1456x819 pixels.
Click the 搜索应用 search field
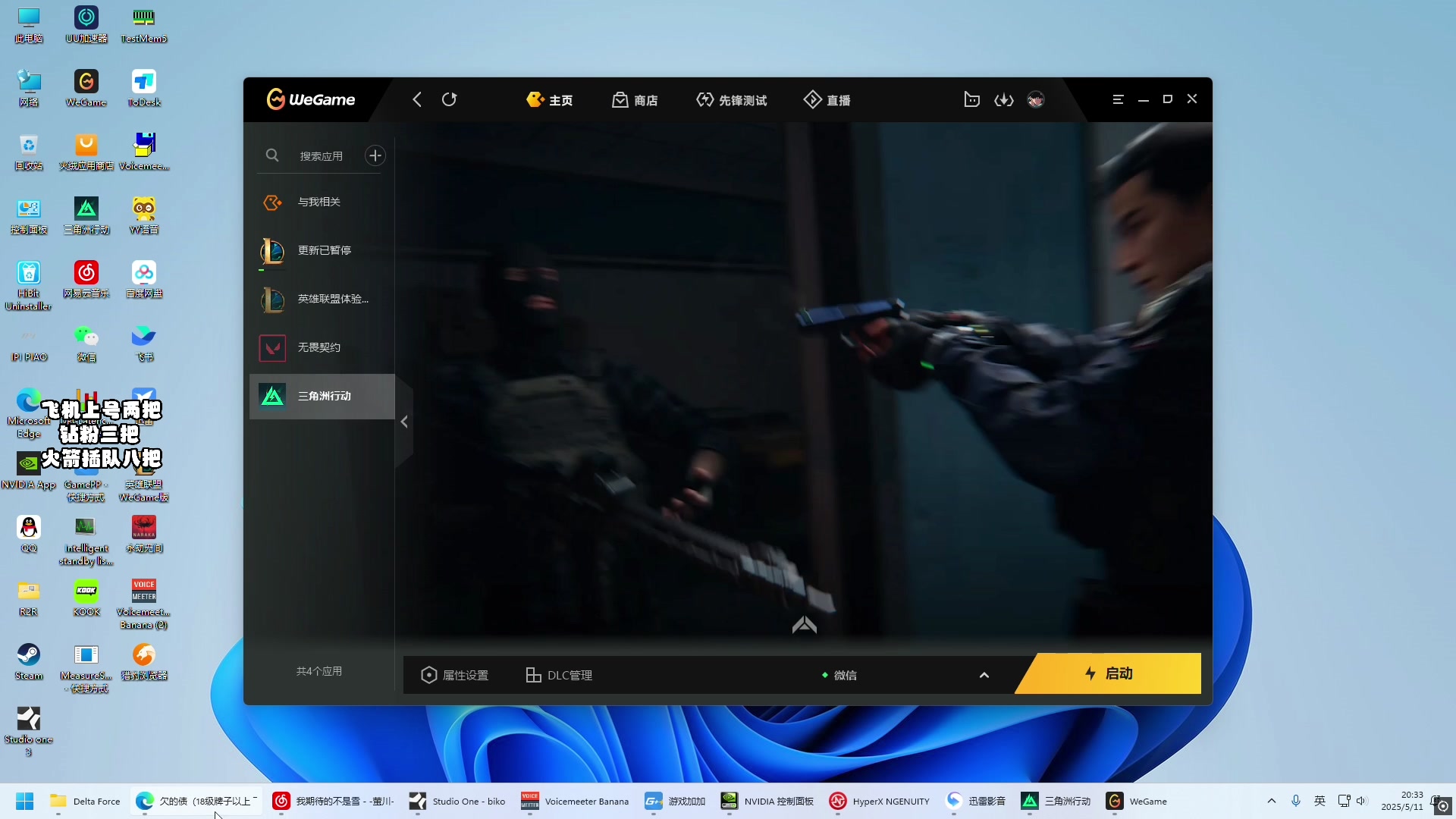(322, 156)
